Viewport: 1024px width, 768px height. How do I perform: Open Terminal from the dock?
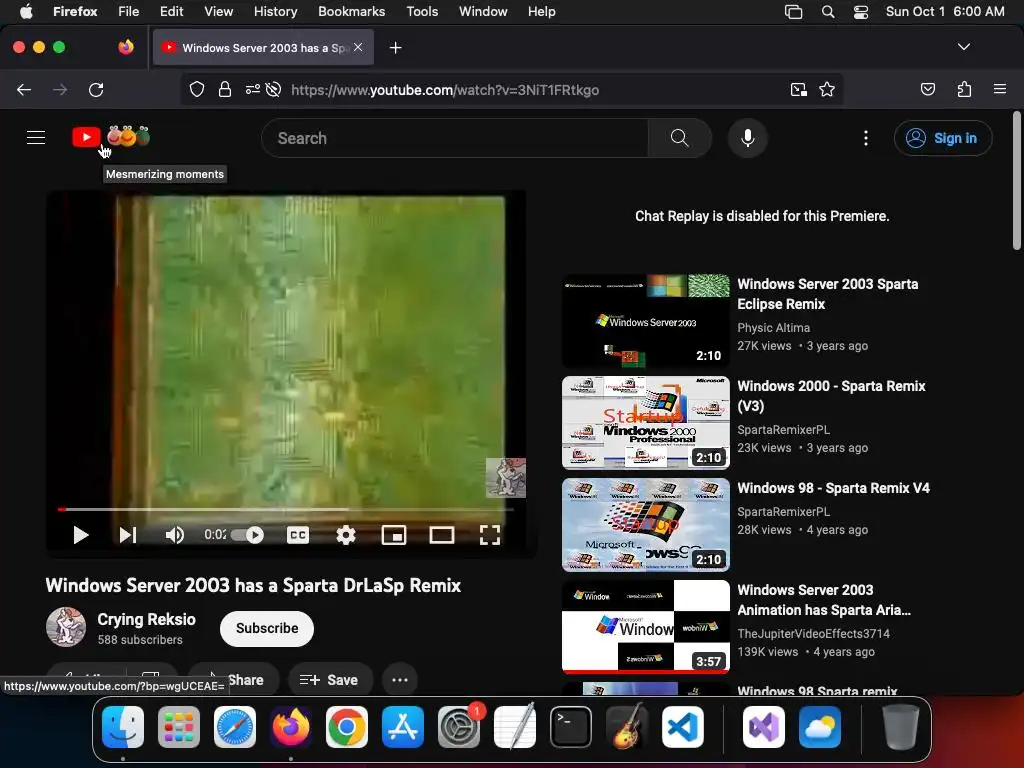point(571,727)
